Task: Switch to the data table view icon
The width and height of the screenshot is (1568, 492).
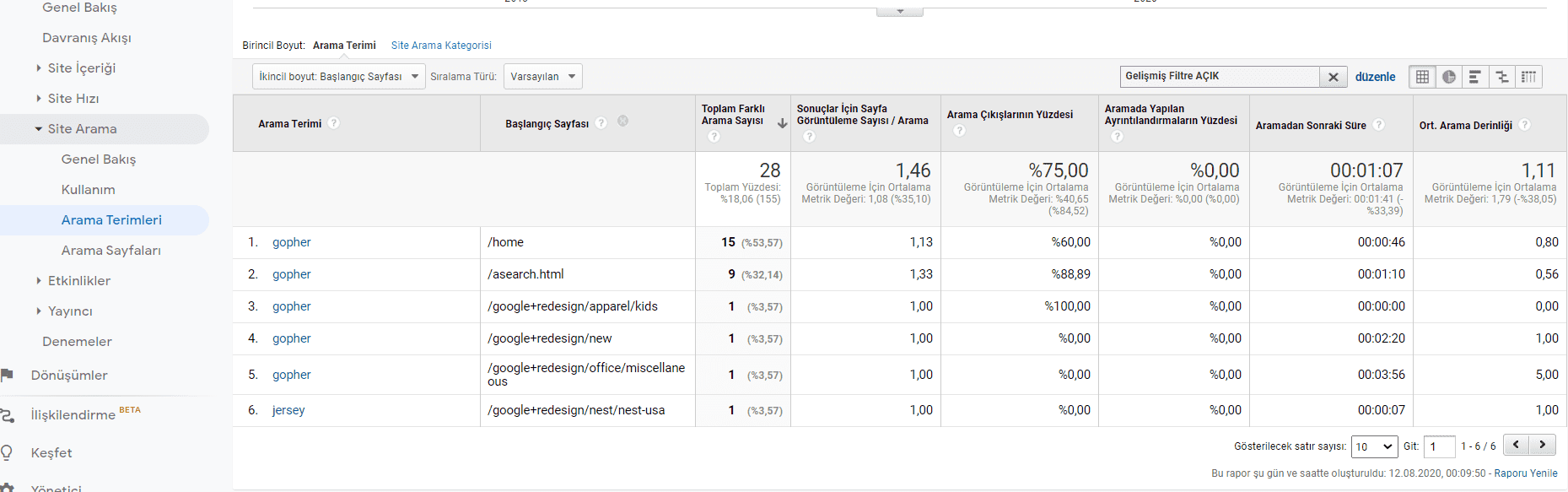Action: [x=1422, y=77]
